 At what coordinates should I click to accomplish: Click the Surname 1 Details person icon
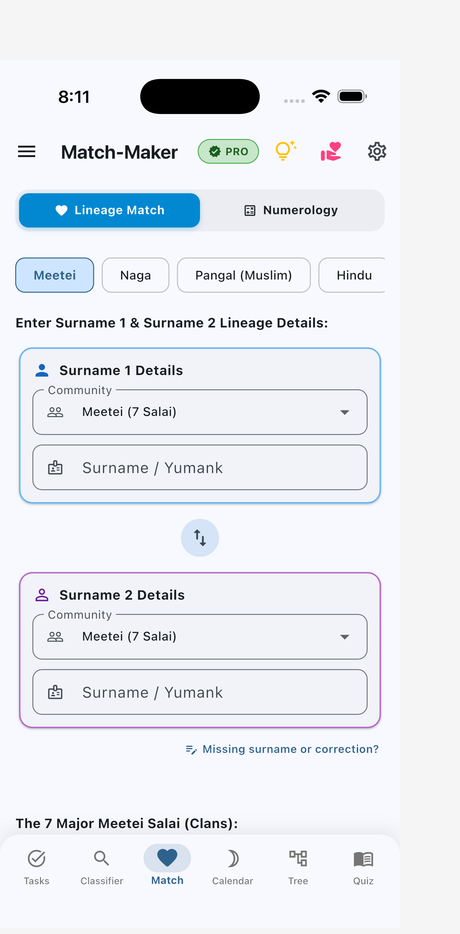42,371
